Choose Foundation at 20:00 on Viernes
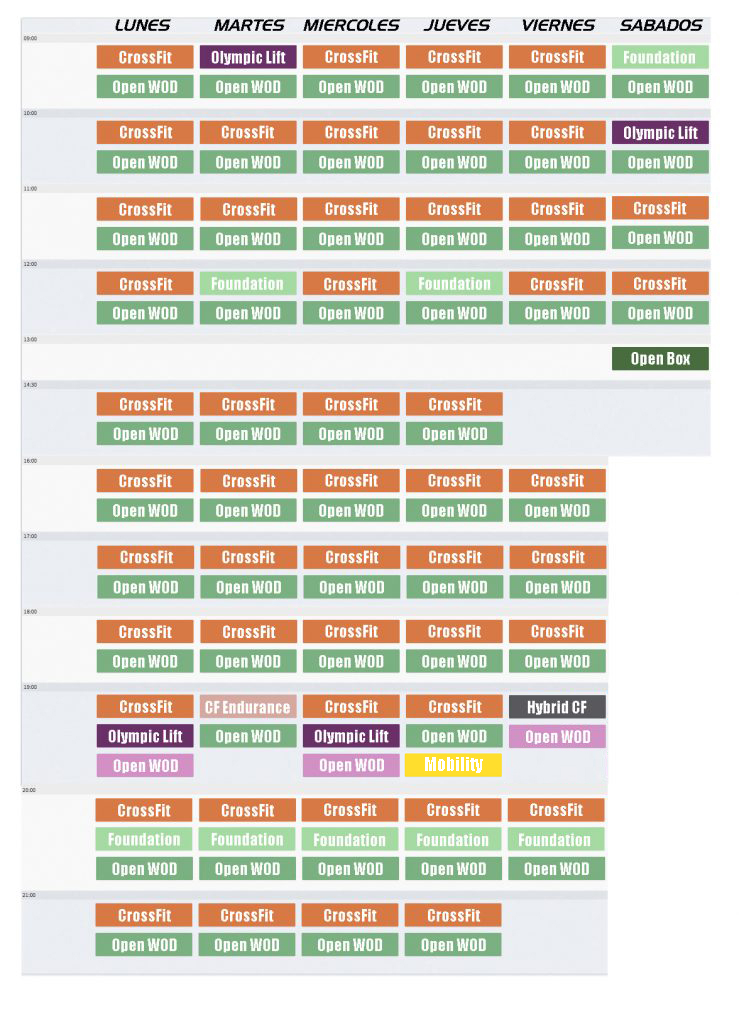Viewport: 739px width, 1024px height. coord(556,839)
